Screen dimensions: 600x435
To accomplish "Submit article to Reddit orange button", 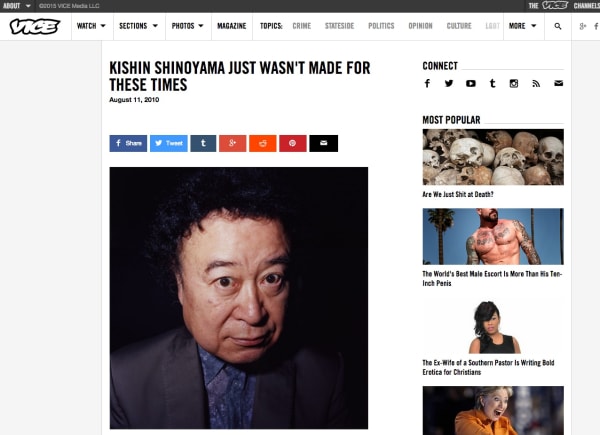I will 263,143.
